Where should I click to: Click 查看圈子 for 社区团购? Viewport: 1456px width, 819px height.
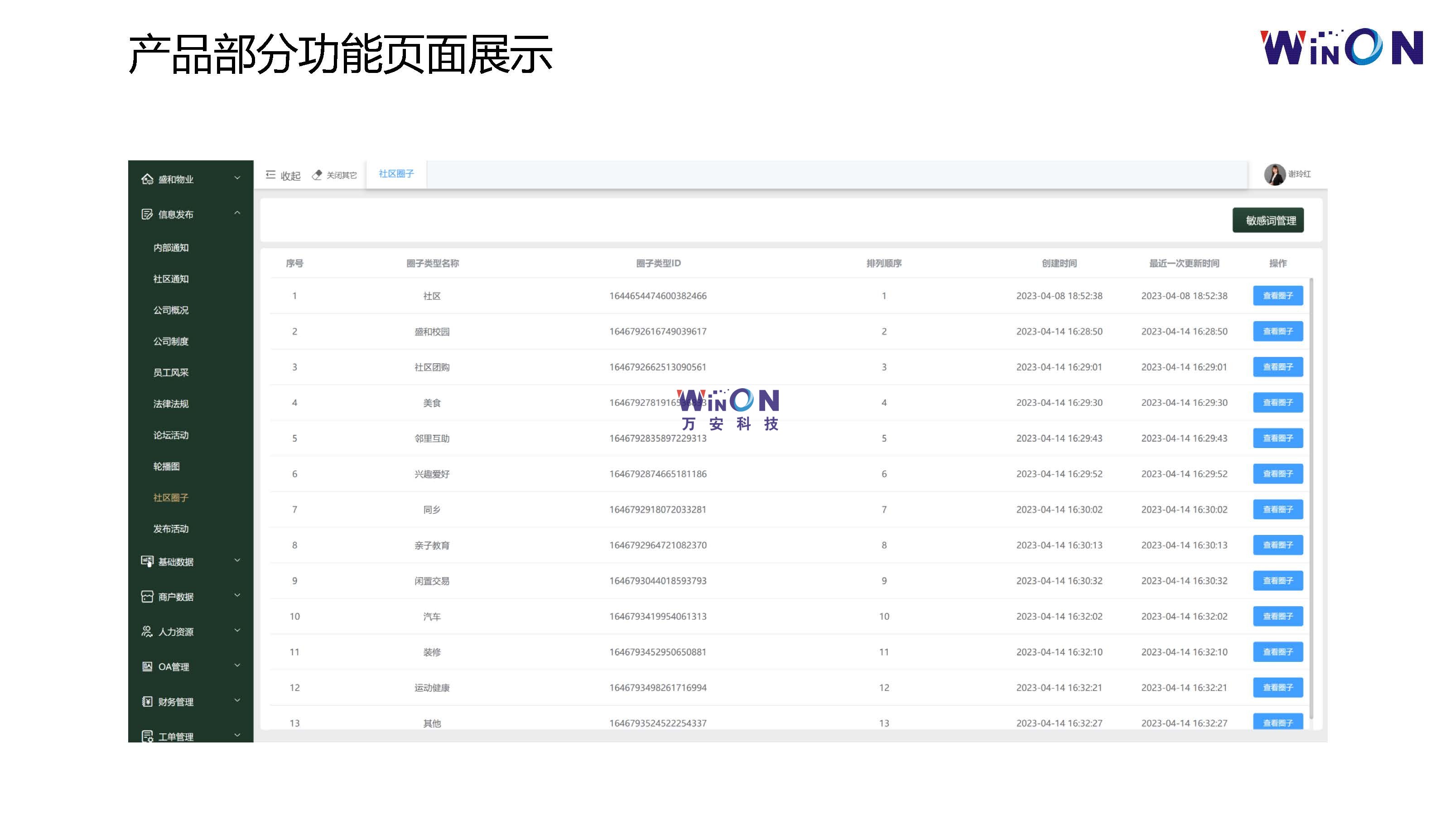tap(1278, 367)
